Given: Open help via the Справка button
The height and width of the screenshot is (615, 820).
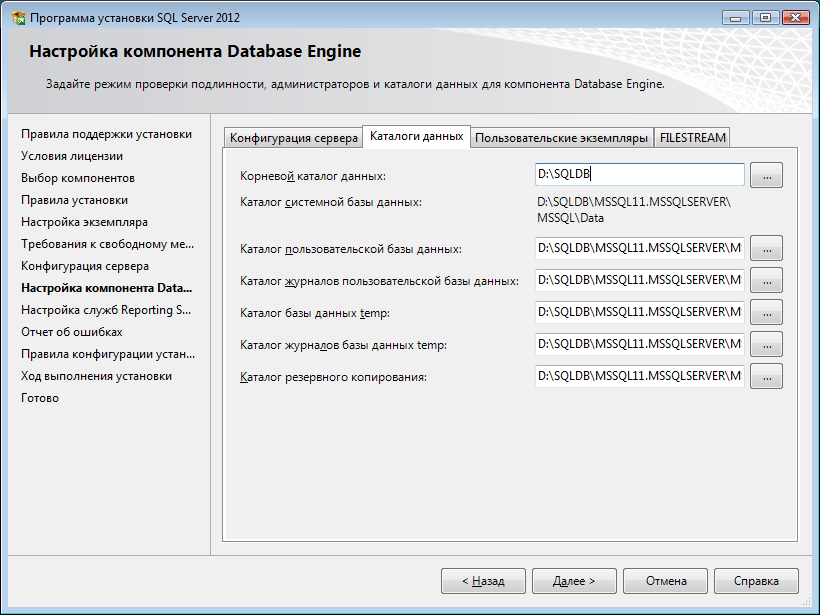Looking at the screenshot, I should [x=756, y=580].
